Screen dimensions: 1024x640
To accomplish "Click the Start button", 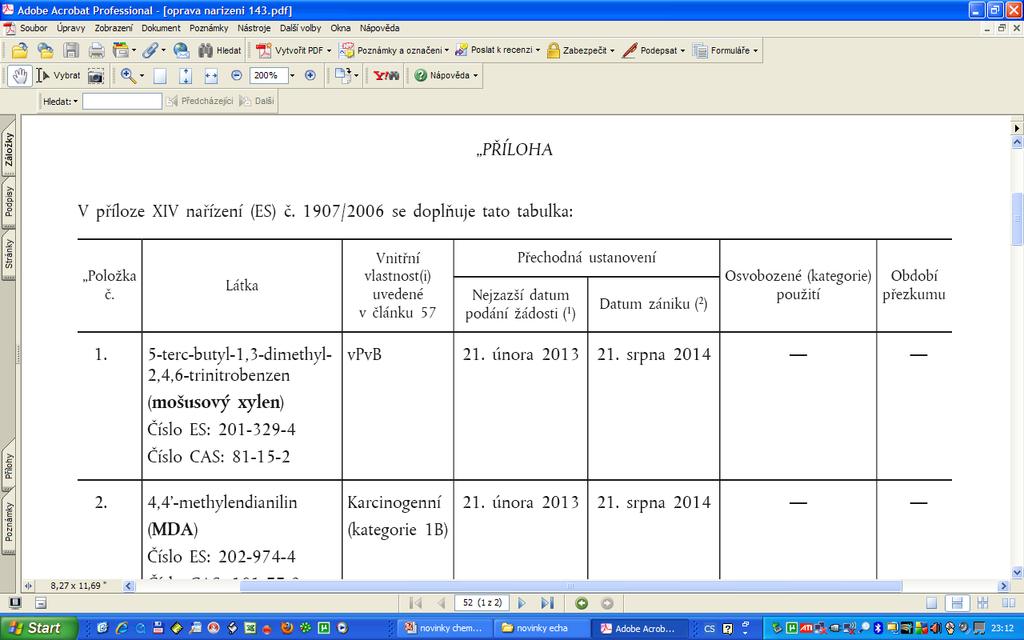I will pyautogui.click(x=38, y=628).
